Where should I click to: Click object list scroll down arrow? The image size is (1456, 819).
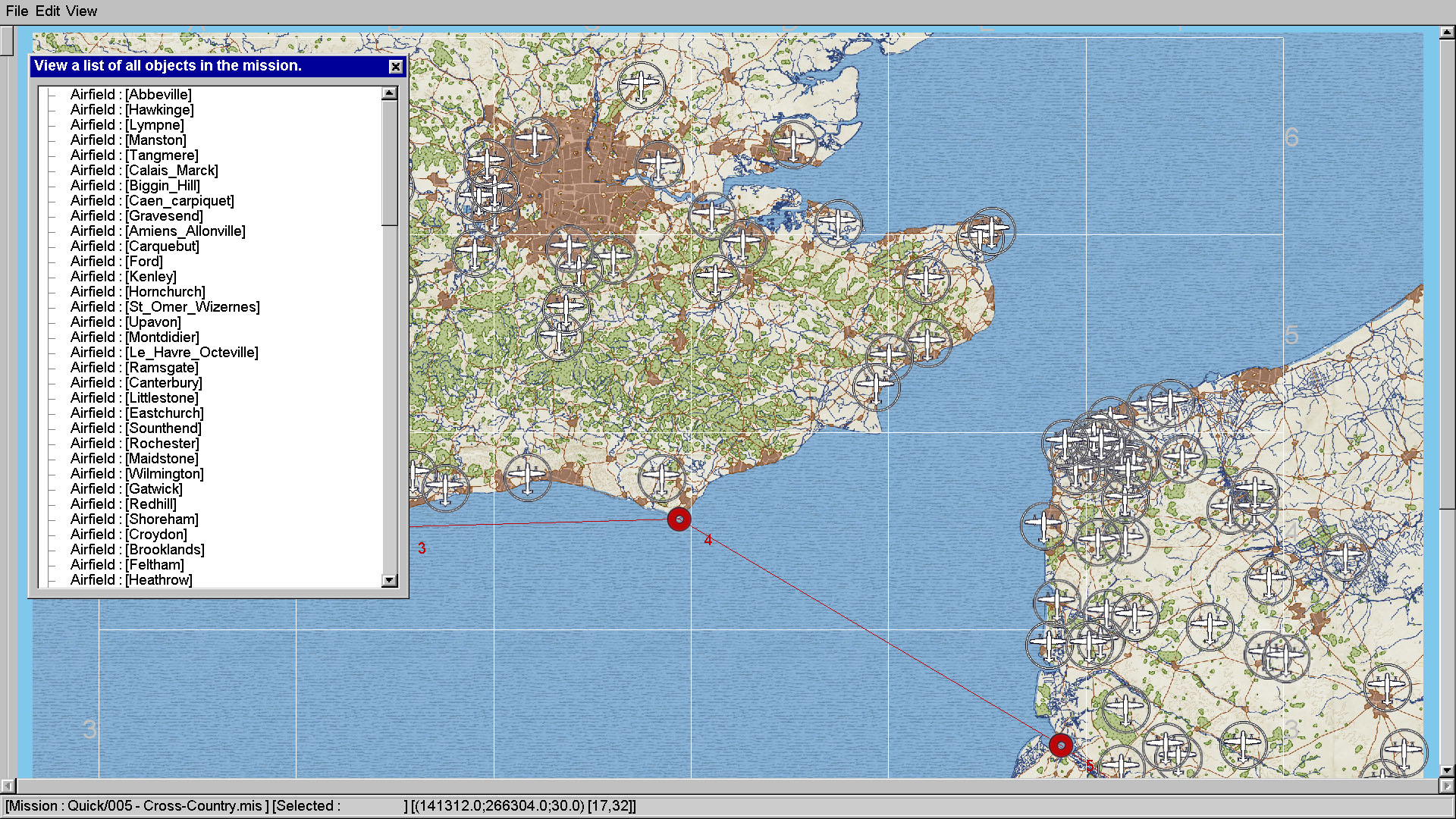click(389, 580)
